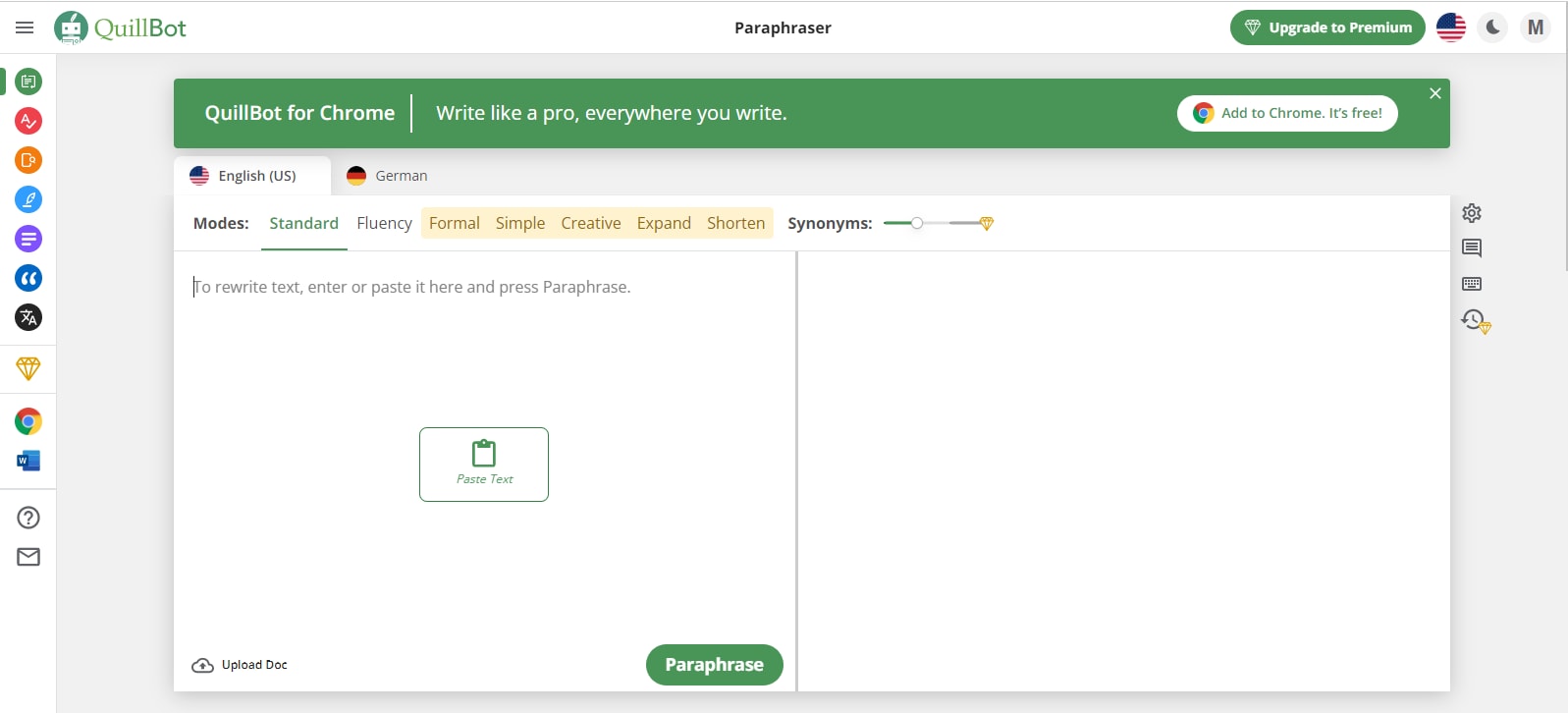
Task: Open the Translator sidebar icon
Action: point(28,317)
